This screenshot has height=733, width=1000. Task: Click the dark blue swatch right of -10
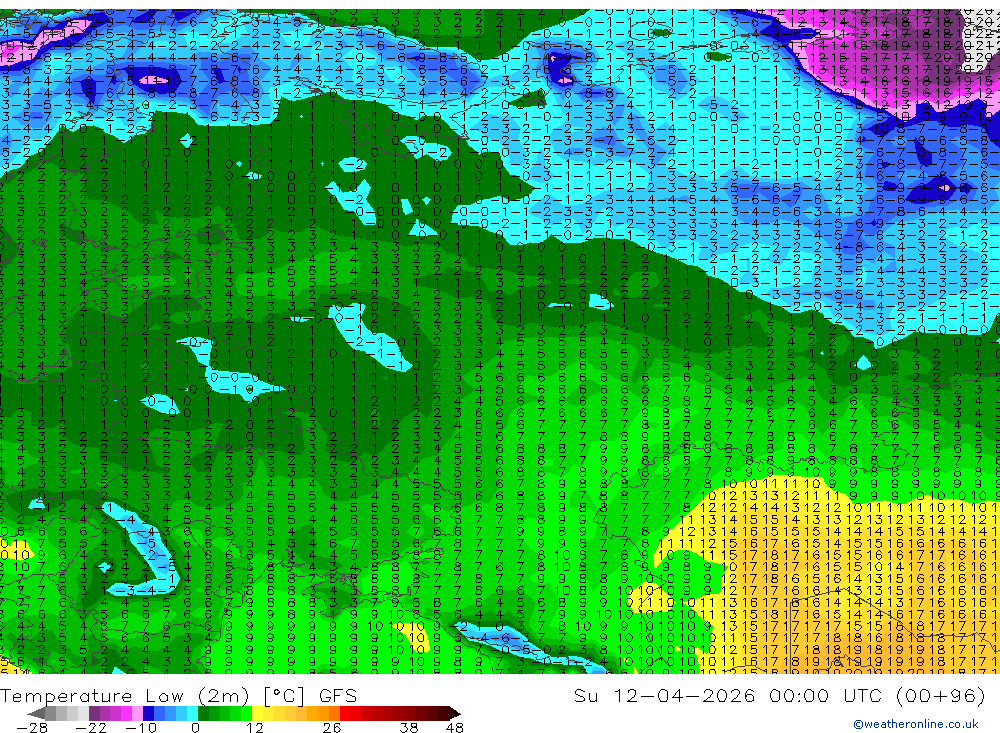(x=148, y=713)
